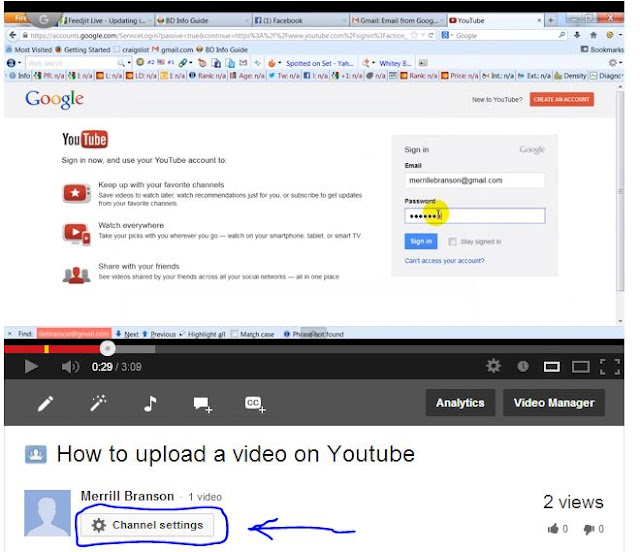The image size is (640, 552).
Task: Click the SEO toolbar Info item
Action: tap(20, 76)
